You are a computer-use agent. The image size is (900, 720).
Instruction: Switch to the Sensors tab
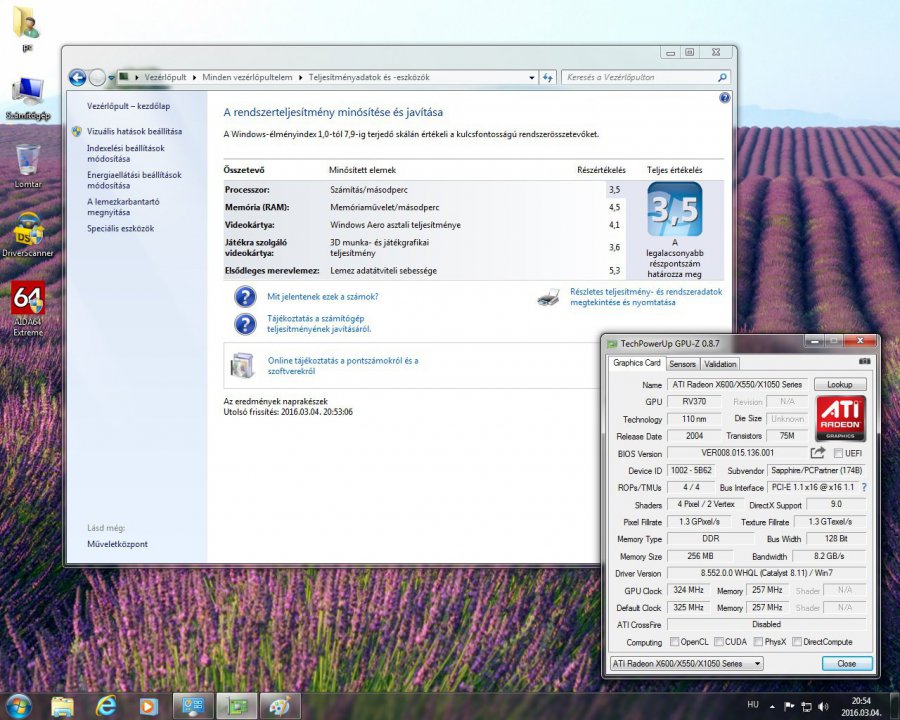click(x=682, y=364)
